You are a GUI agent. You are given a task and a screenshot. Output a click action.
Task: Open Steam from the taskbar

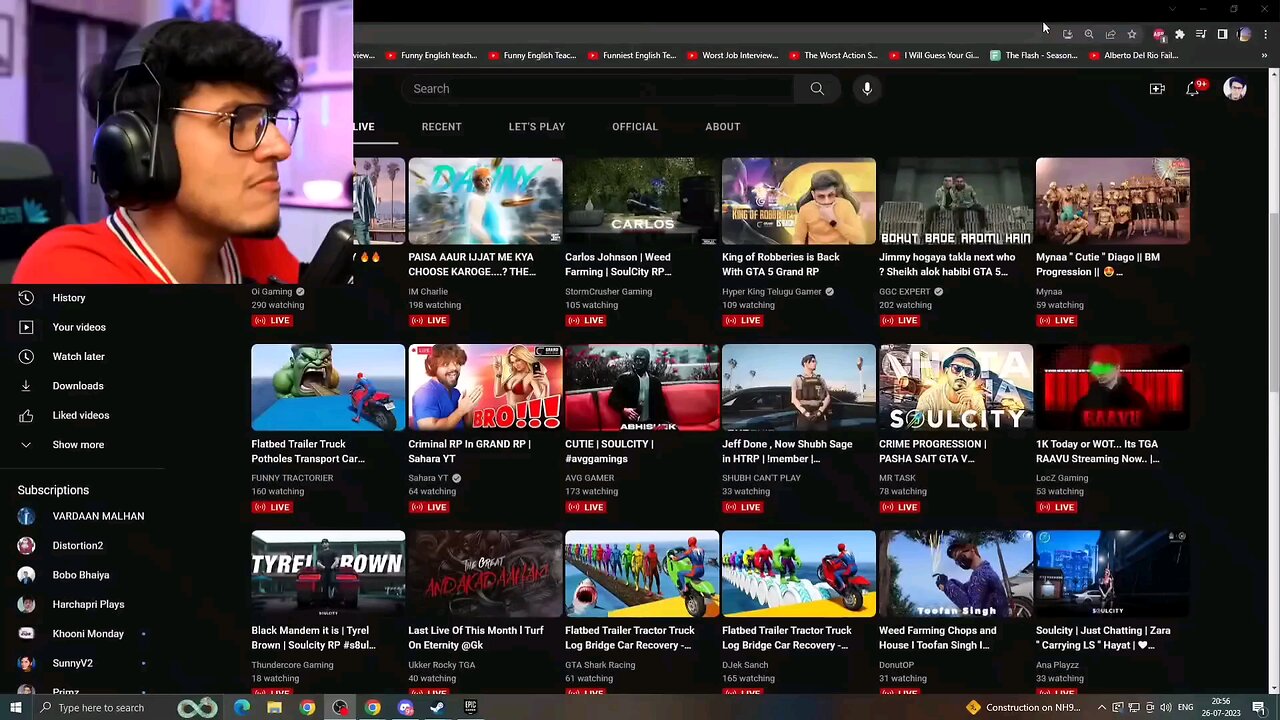click(437, 708)
